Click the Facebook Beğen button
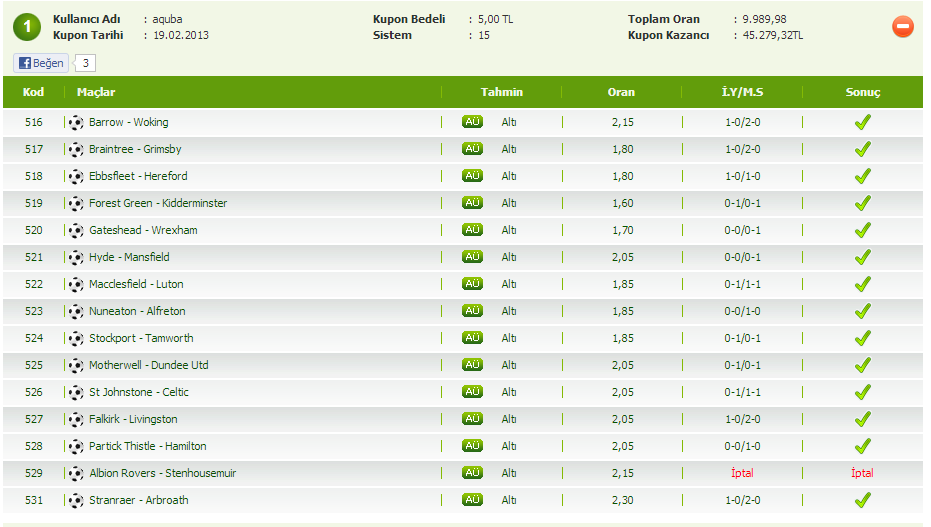 coord(41,63)
